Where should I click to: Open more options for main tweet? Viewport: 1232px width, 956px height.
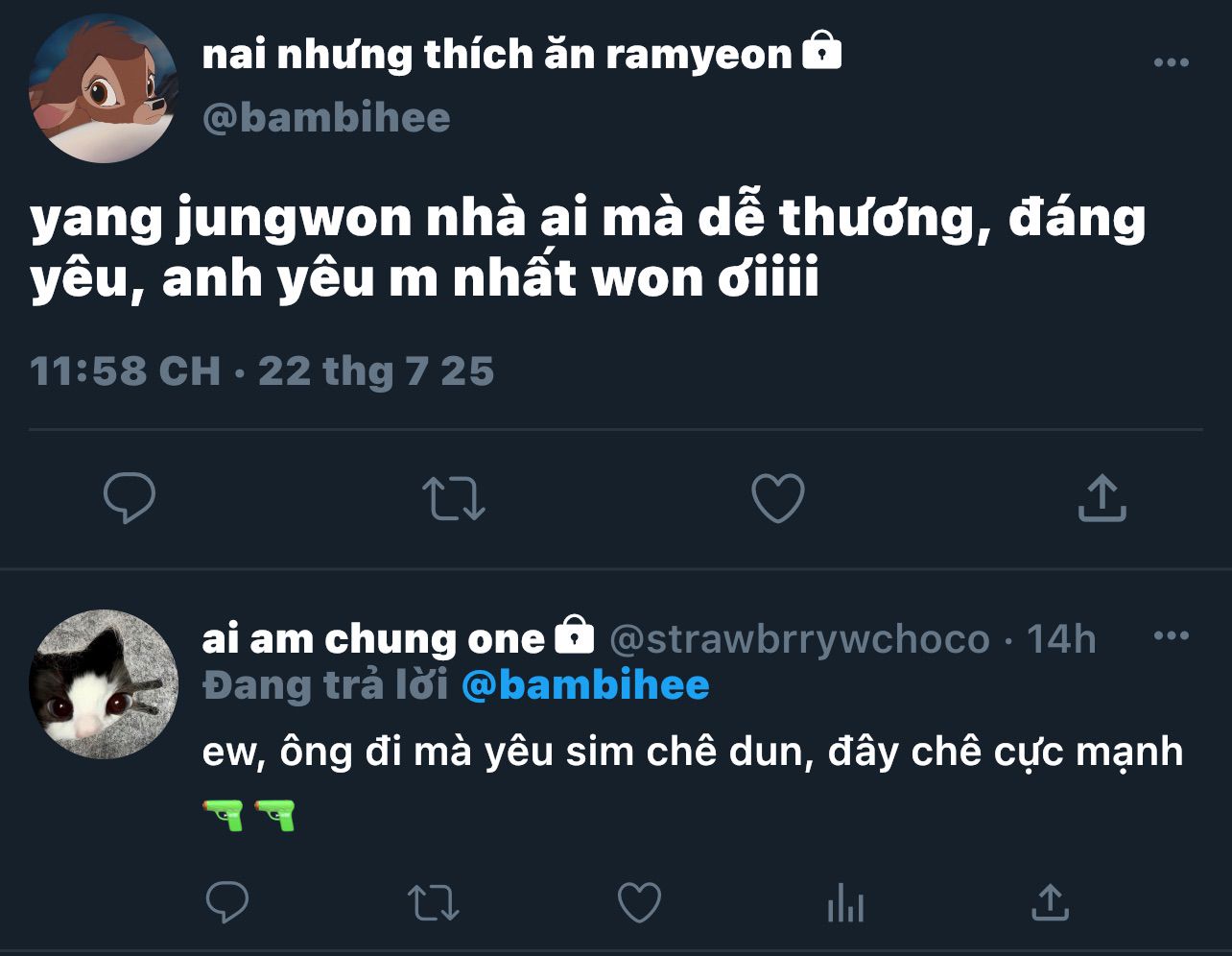(x=1171, y=62)
